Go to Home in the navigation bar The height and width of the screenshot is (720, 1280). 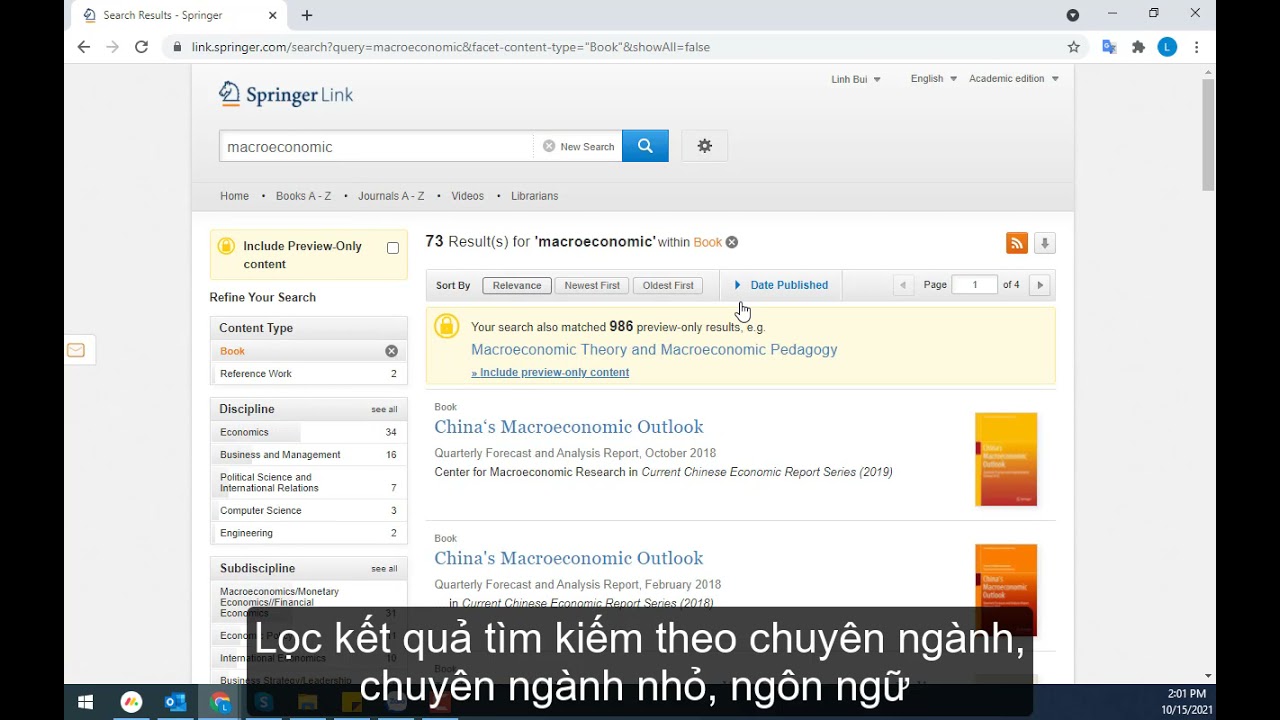click(234, 196)
